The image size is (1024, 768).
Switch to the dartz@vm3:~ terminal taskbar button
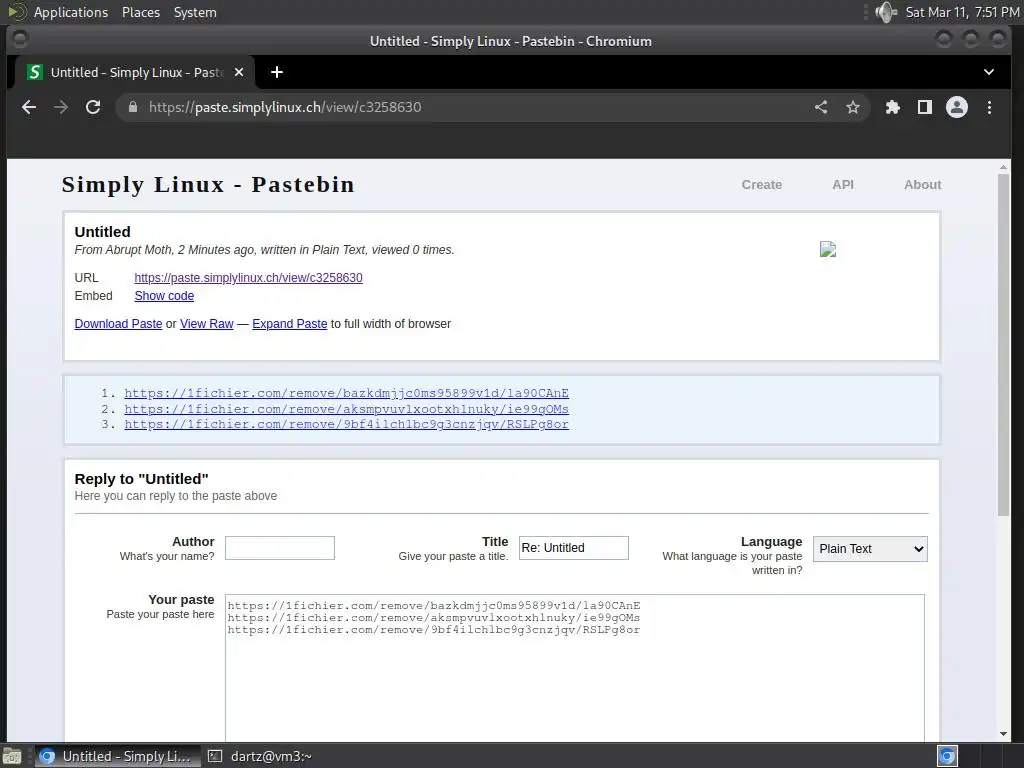coord(260,756)
